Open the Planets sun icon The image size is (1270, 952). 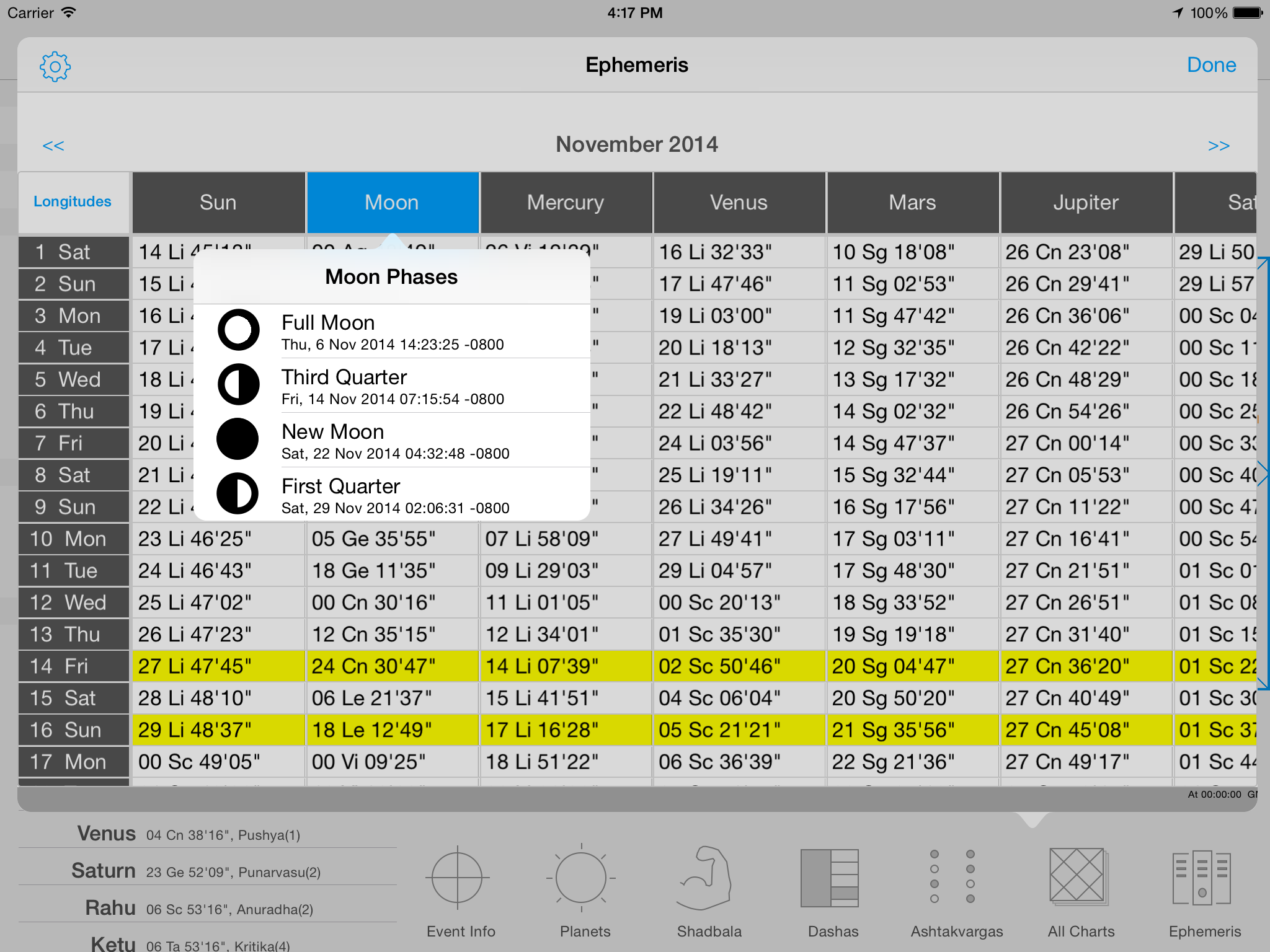[581, 878]
